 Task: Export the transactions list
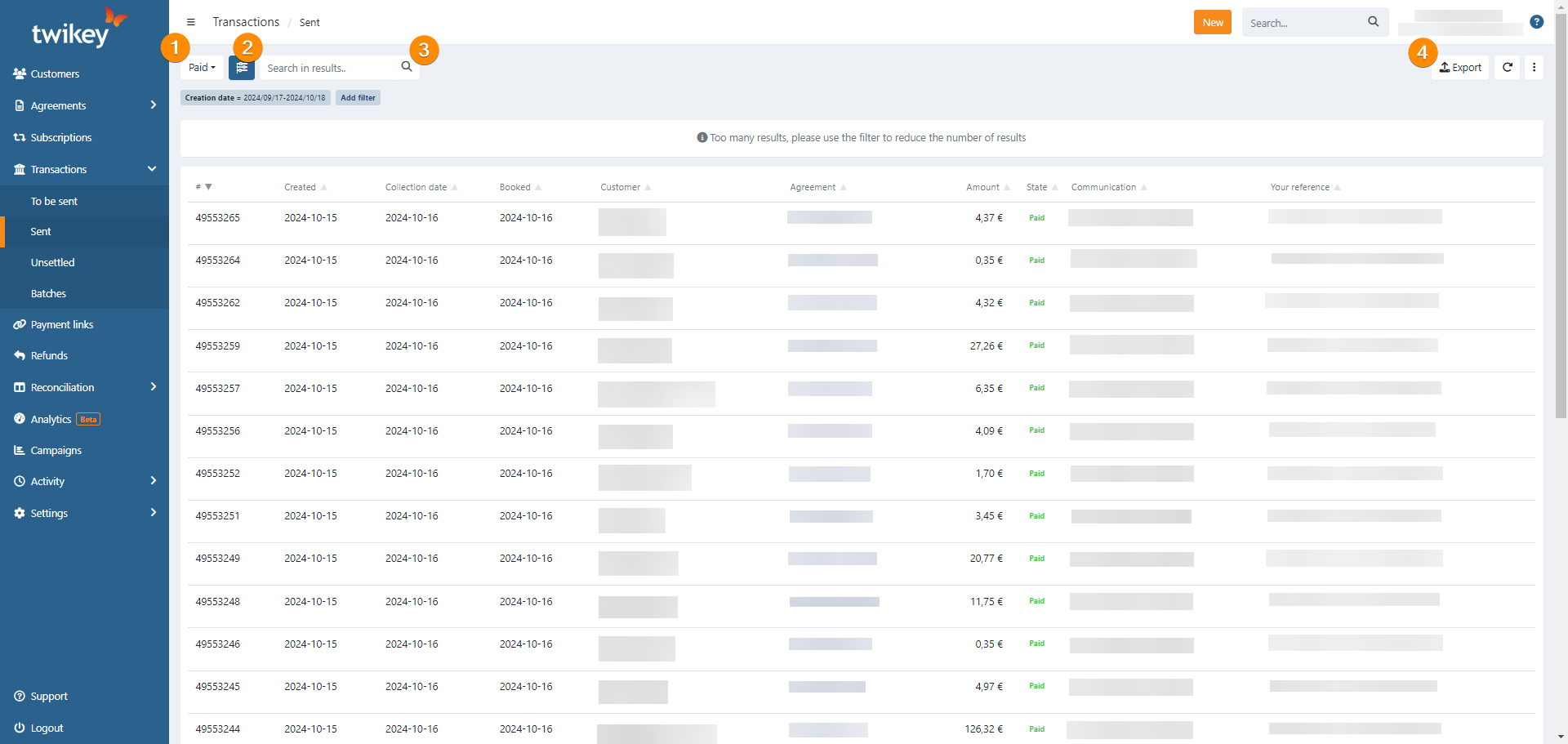pos(1460,68)
